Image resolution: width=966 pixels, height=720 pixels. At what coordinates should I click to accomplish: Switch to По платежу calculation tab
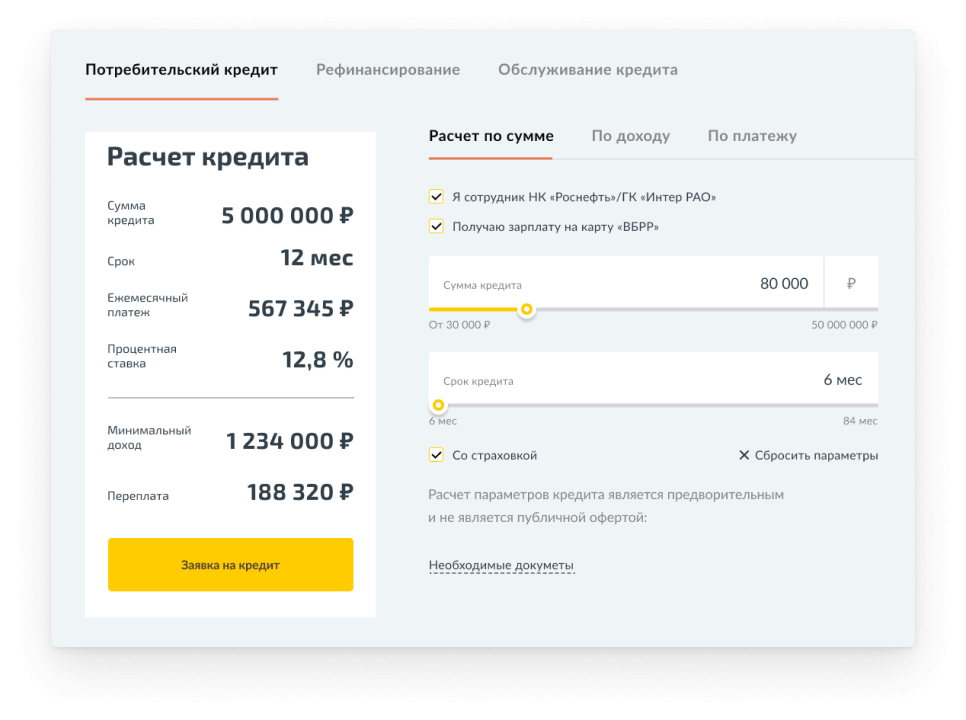pos(752,136)
